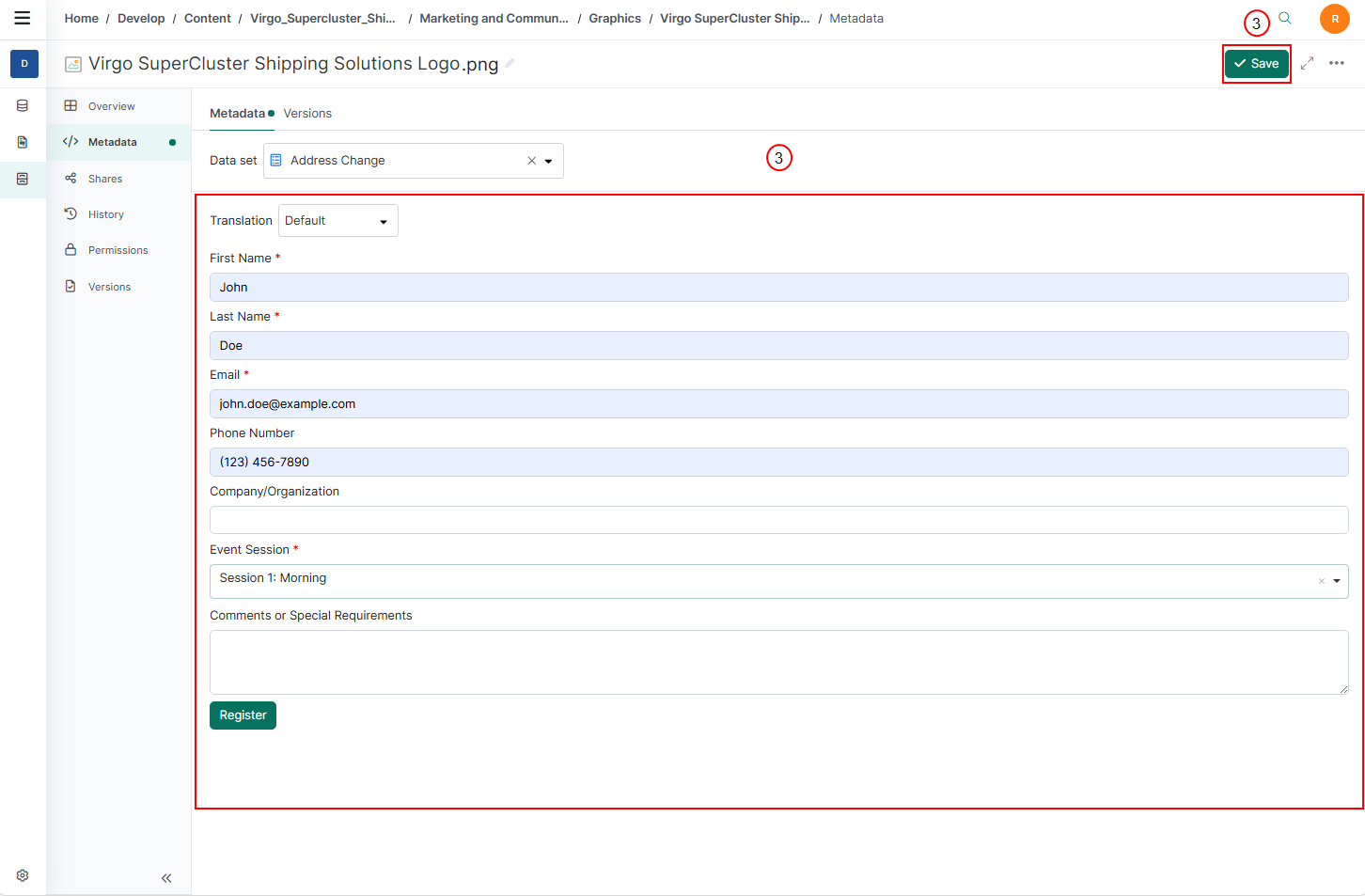Click the Comments or Special Requirements textarea
Viewport: 1365px width, 896px height.
[778, 662]
